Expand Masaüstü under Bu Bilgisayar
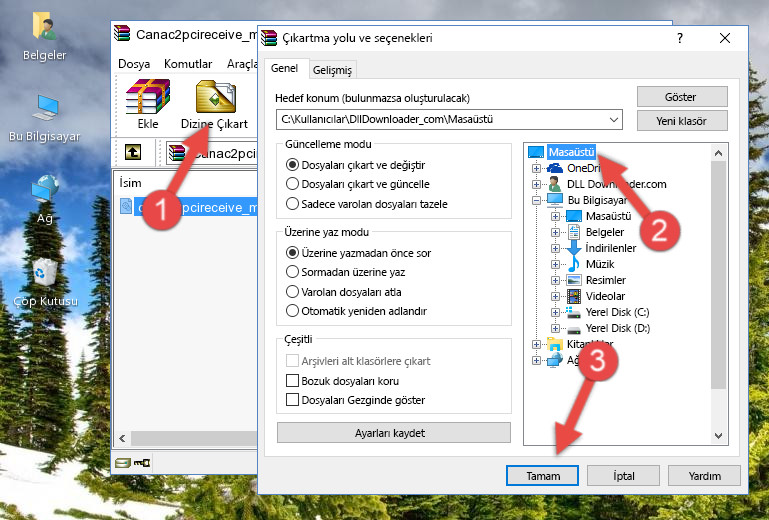Screen dimensions: 769x520 point(555,216)
